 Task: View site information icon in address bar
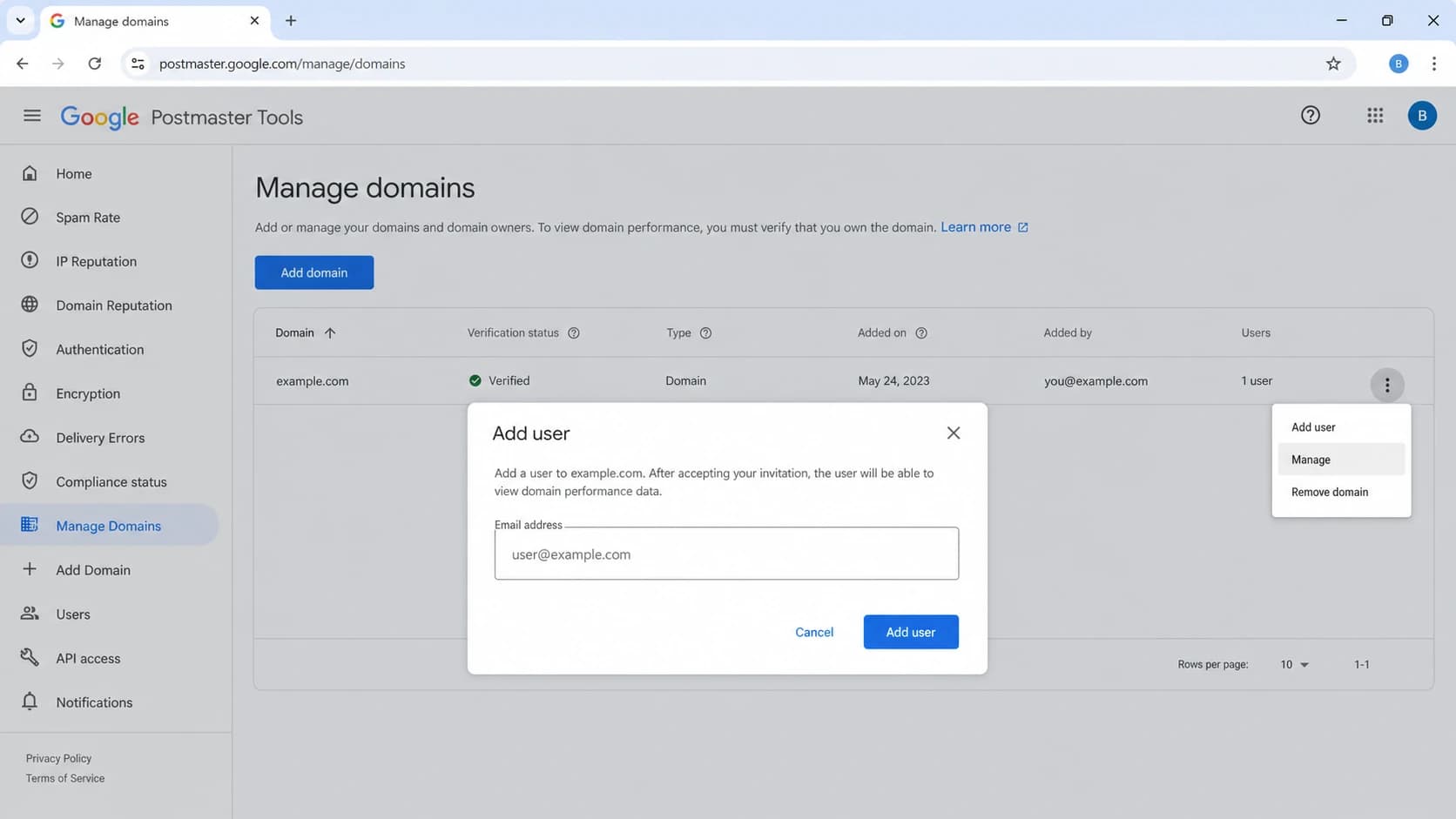[138, 64]
